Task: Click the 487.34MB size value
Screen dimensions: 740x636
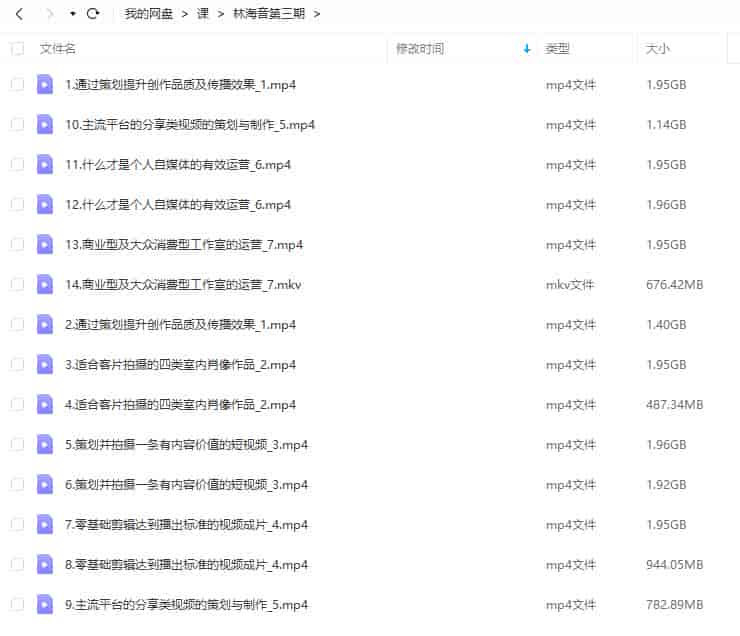Action: click(x=674, y=404)
